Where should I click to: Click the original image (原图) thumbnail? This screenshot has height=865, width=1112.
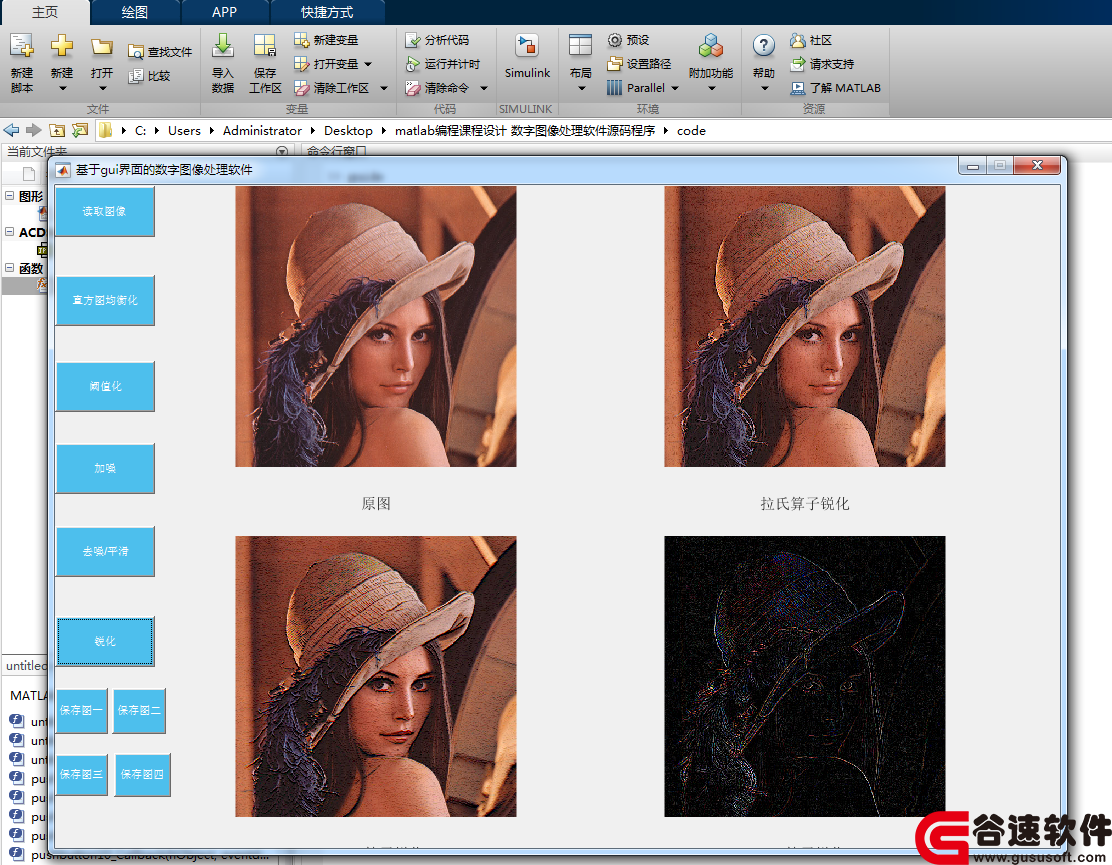coord(376,326)
